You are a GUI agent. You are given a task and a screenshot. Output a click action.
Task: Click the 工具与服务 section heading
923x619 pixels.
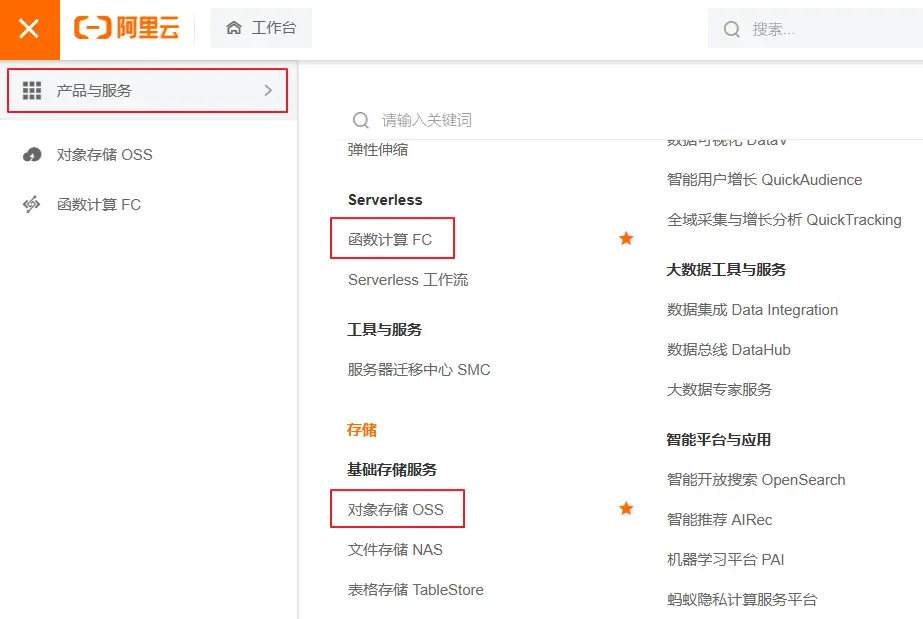coord(385,330)
